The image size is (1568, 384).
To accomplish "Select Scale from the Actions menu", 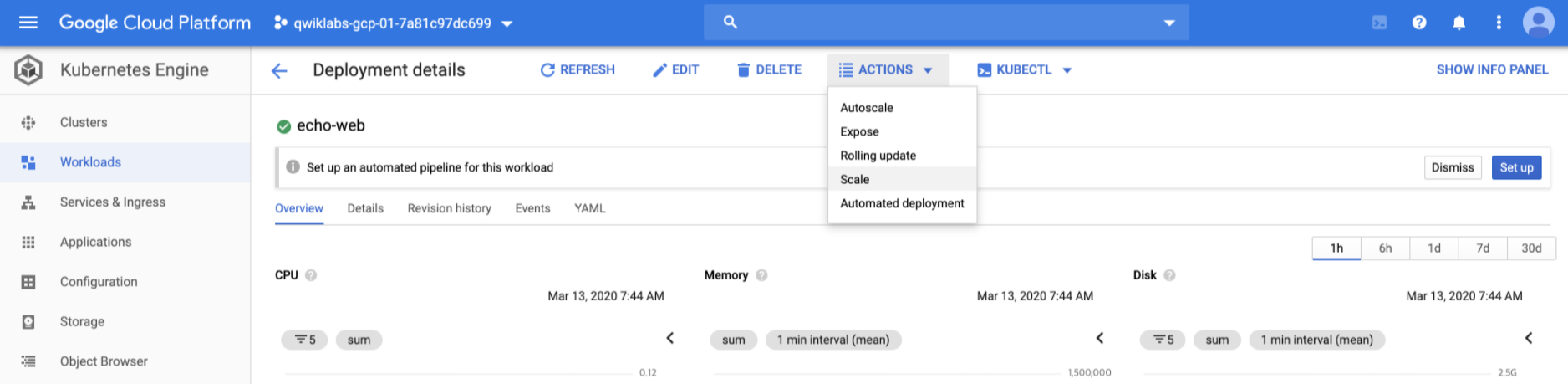I will click(x=902, y=180).
